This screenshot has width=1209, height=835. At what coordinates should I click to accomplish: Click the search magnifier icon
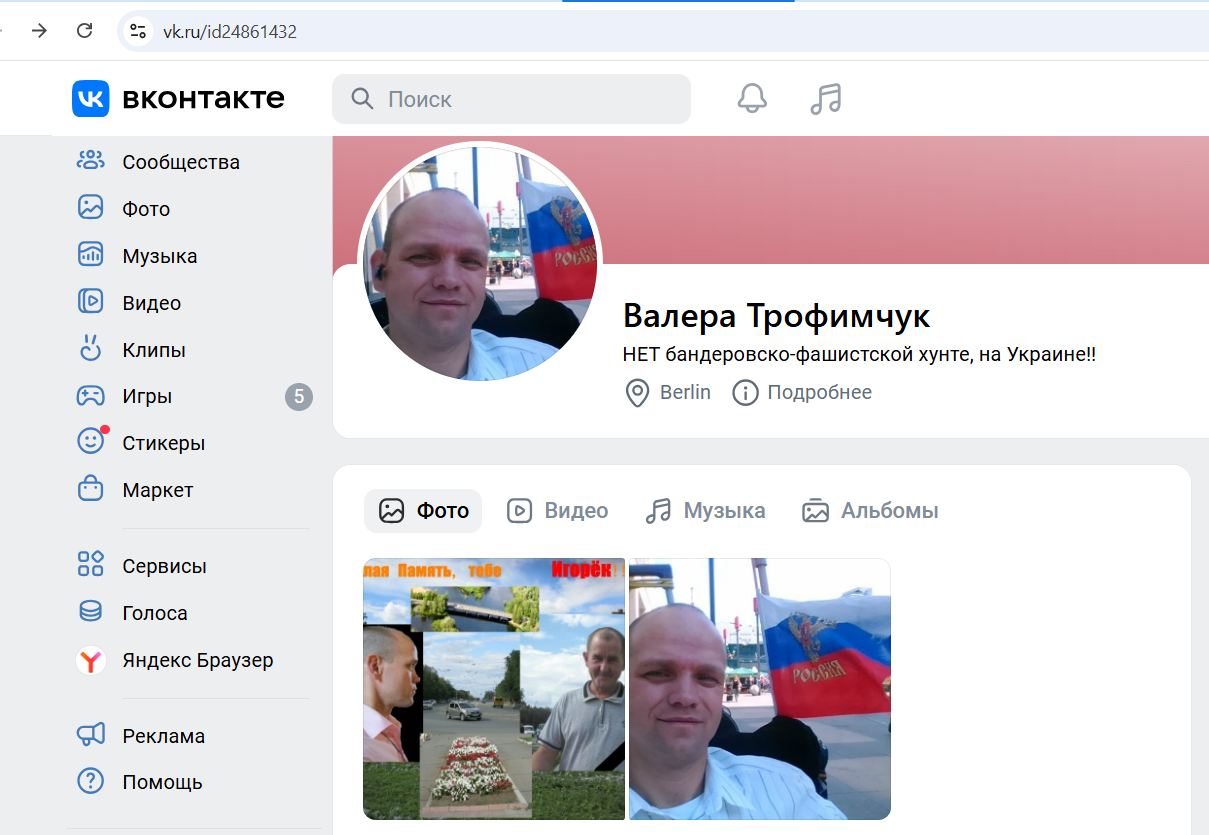(362, 98)
